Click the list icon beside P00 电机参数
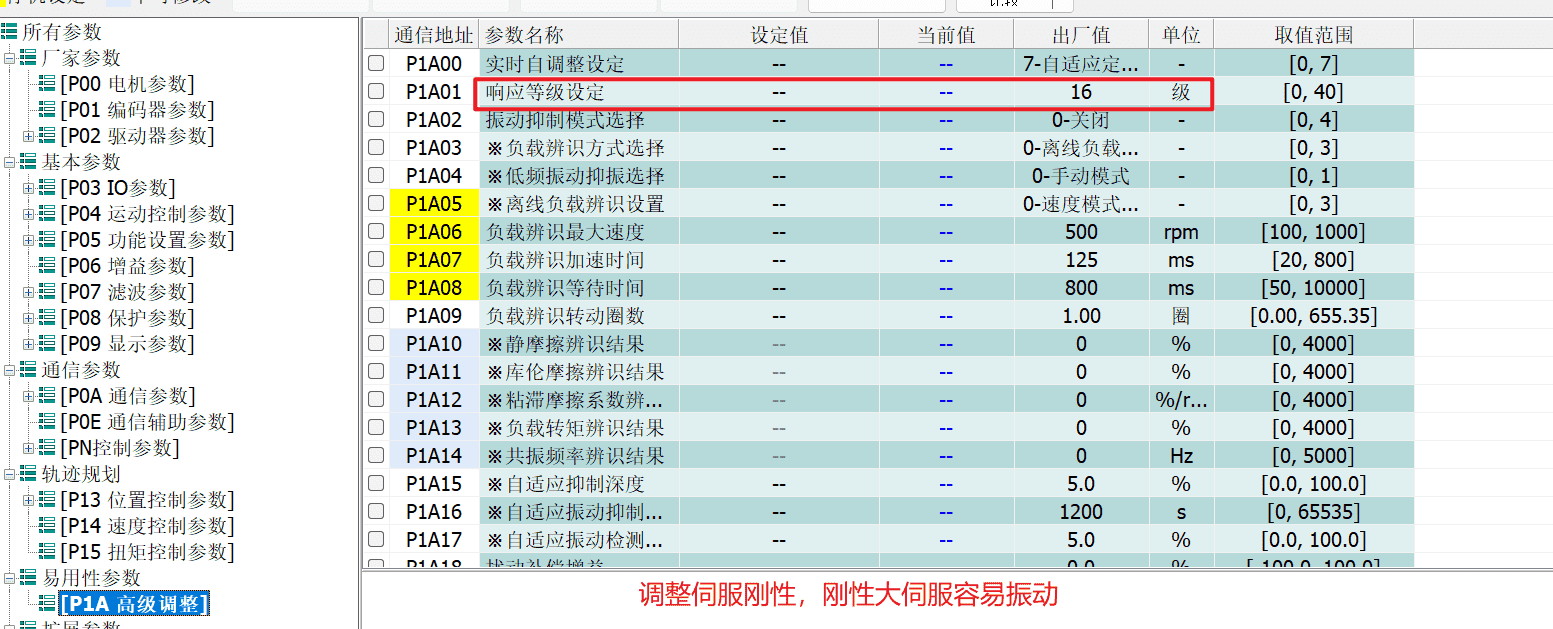Image resolution: width=1553 pixels, height=629 pixels. [47, 84]
